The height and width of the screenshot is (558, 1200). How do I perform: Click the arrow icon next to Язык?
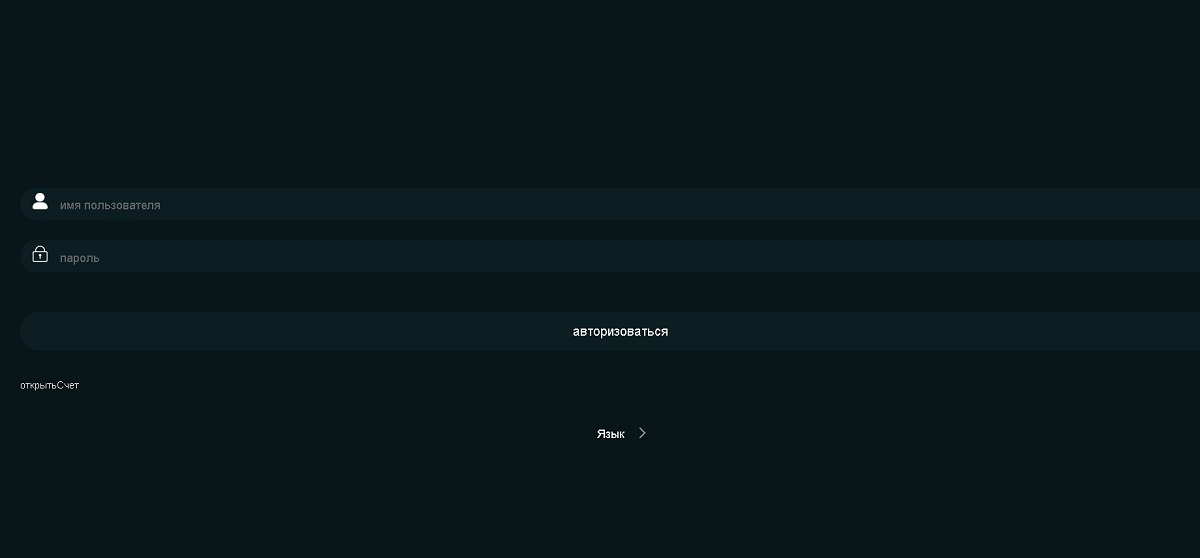click(642, 433)
